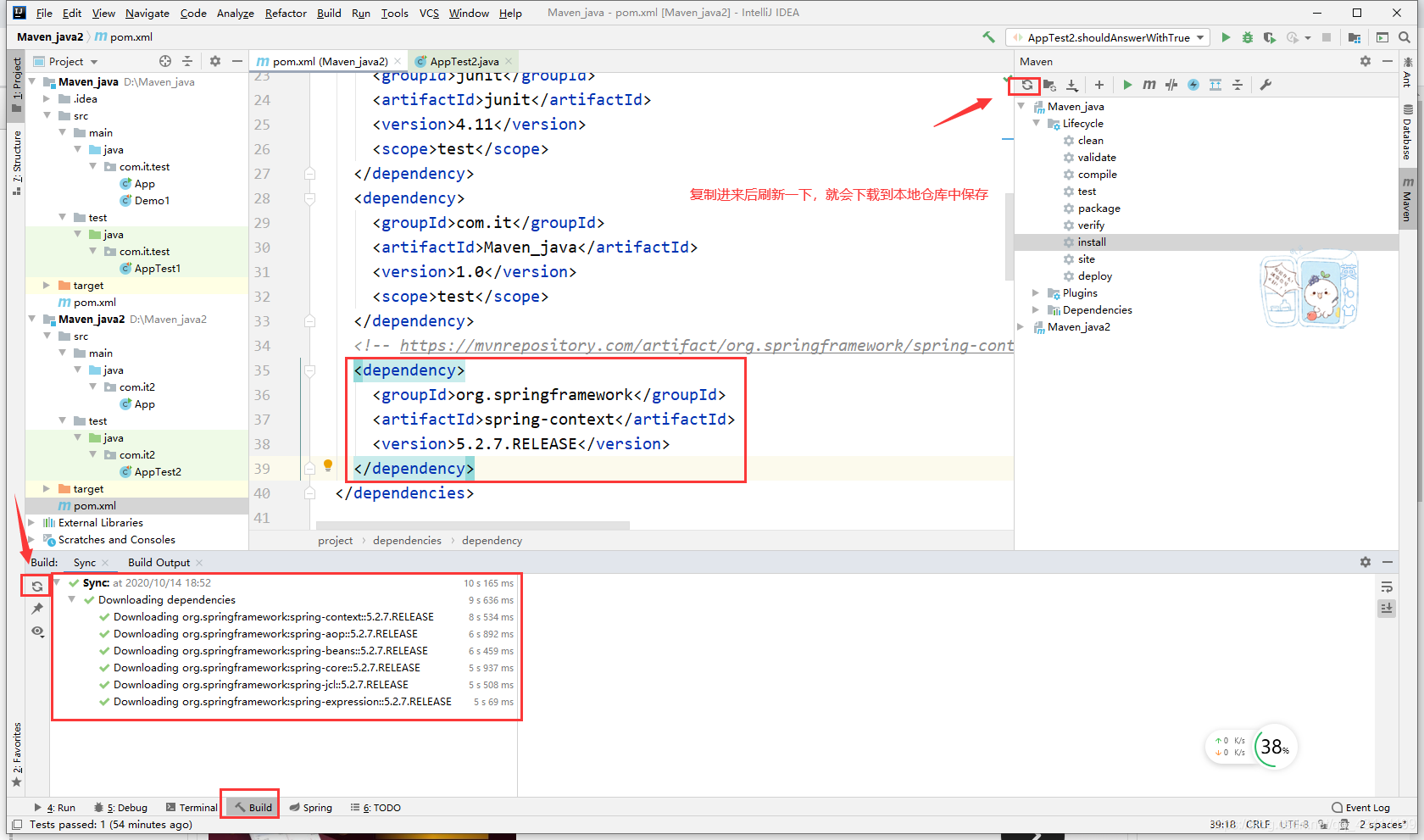Reimport all Maven projects with the refresh icon
This screenshot has height=840, width=1424.
(x=1026, y=85)
